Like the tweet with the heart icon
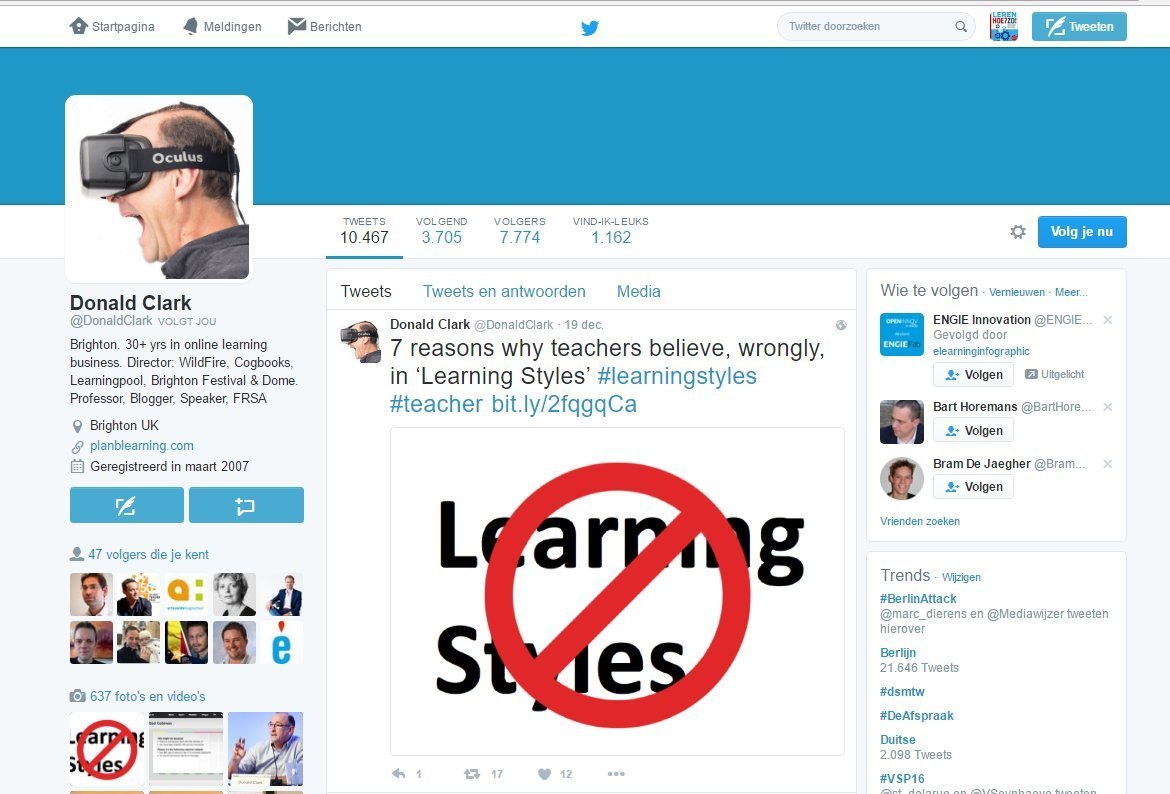Viewport: 1170px width, 794px height. [545, 774]
